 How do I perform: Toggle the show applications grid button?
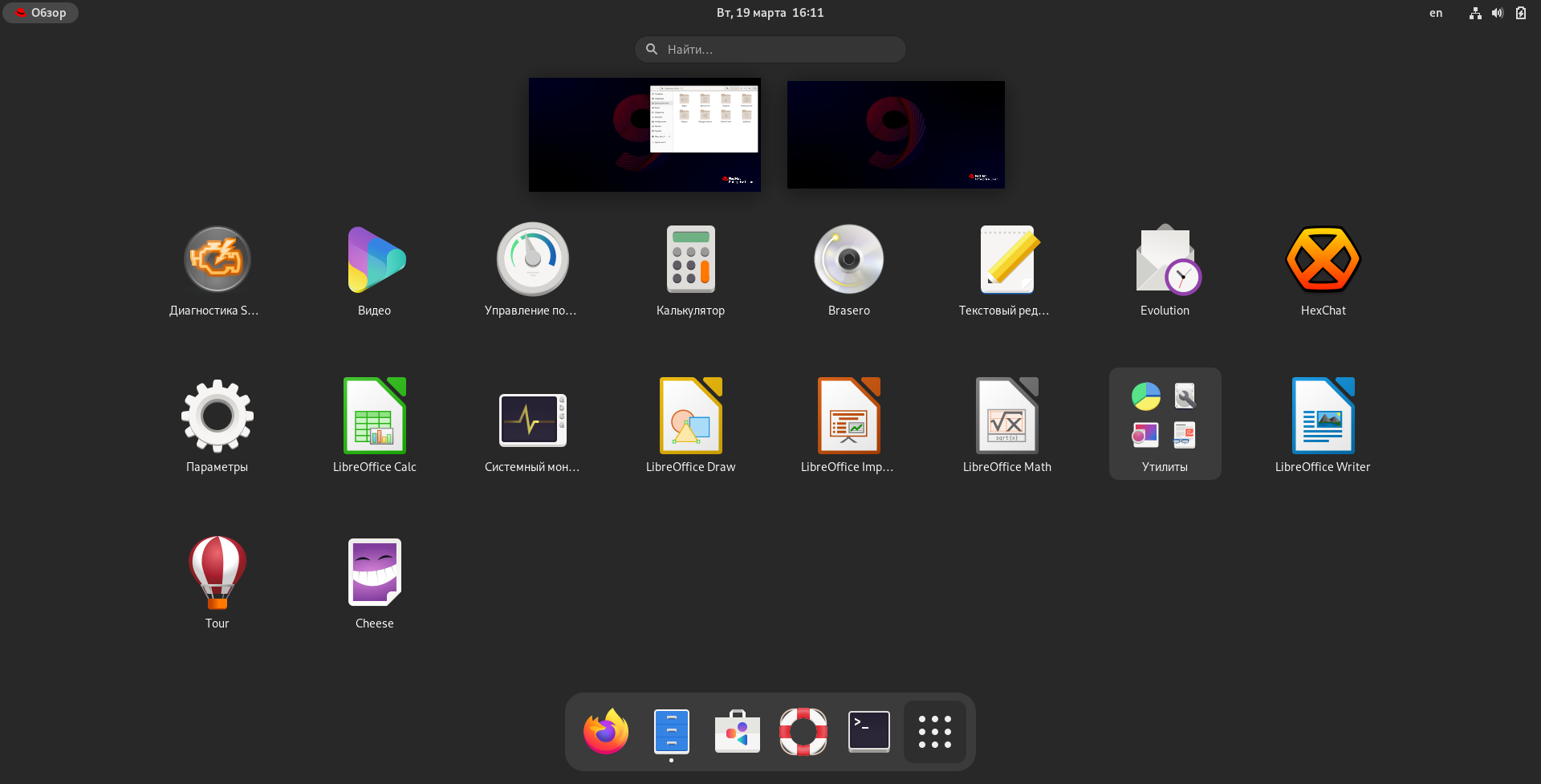click(934, 732)
